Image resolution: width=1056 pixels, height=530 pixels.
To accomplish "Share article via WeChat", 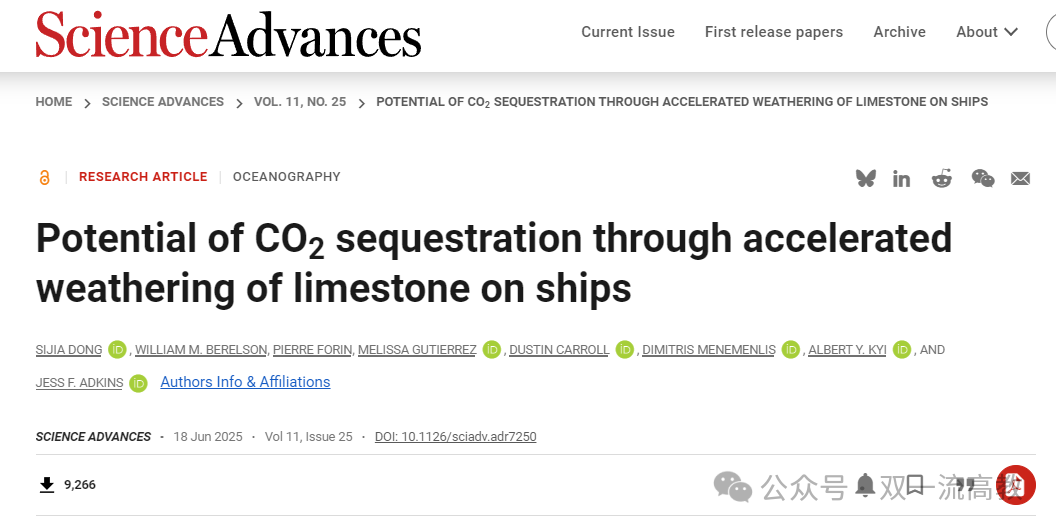I will 983,178.
